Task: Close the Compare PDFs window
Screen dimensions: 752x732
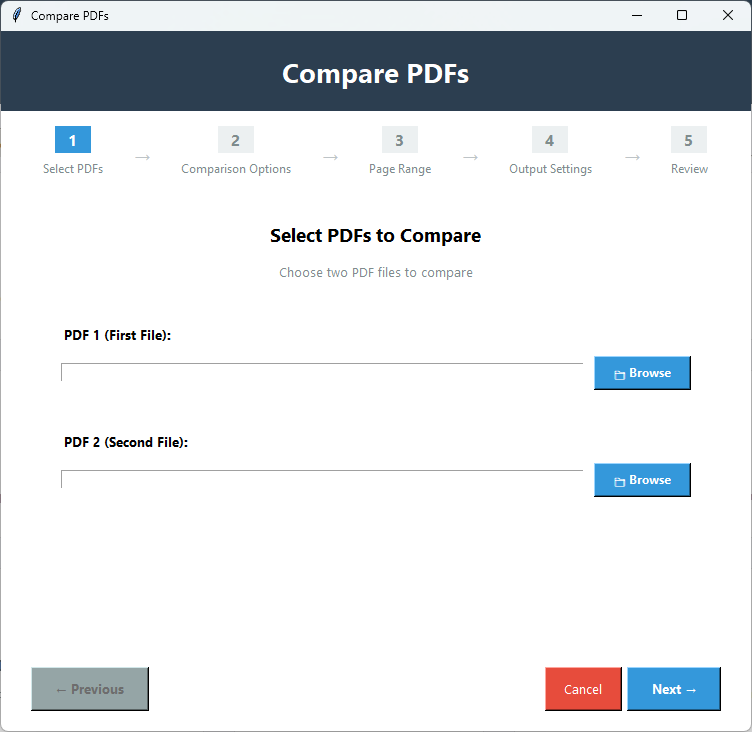Action: 728,15
